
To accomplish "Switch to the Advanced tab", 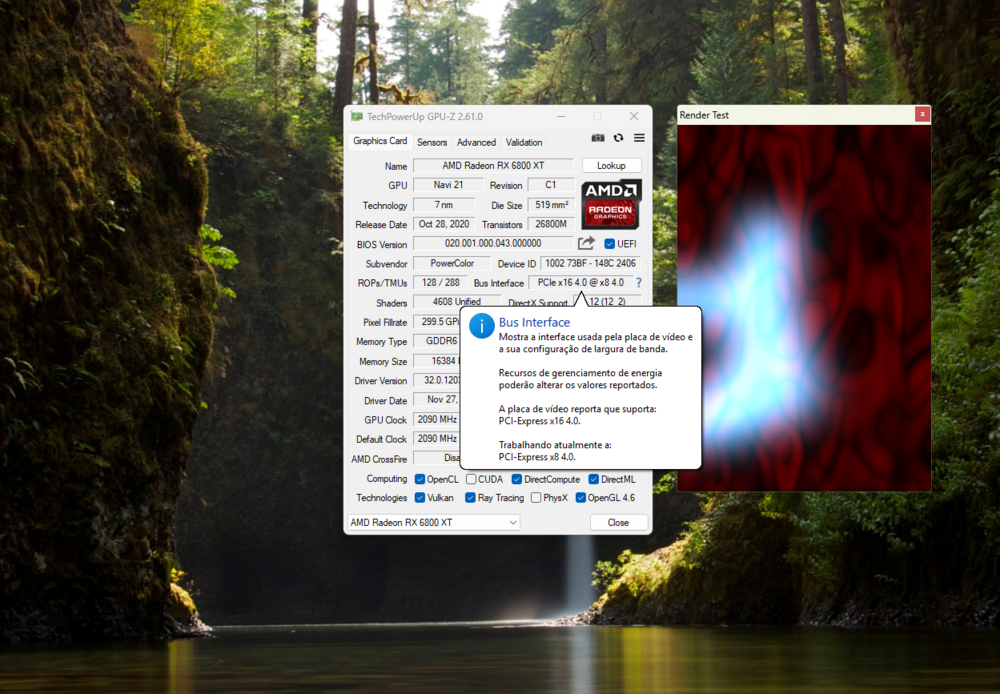I will 476,142.
